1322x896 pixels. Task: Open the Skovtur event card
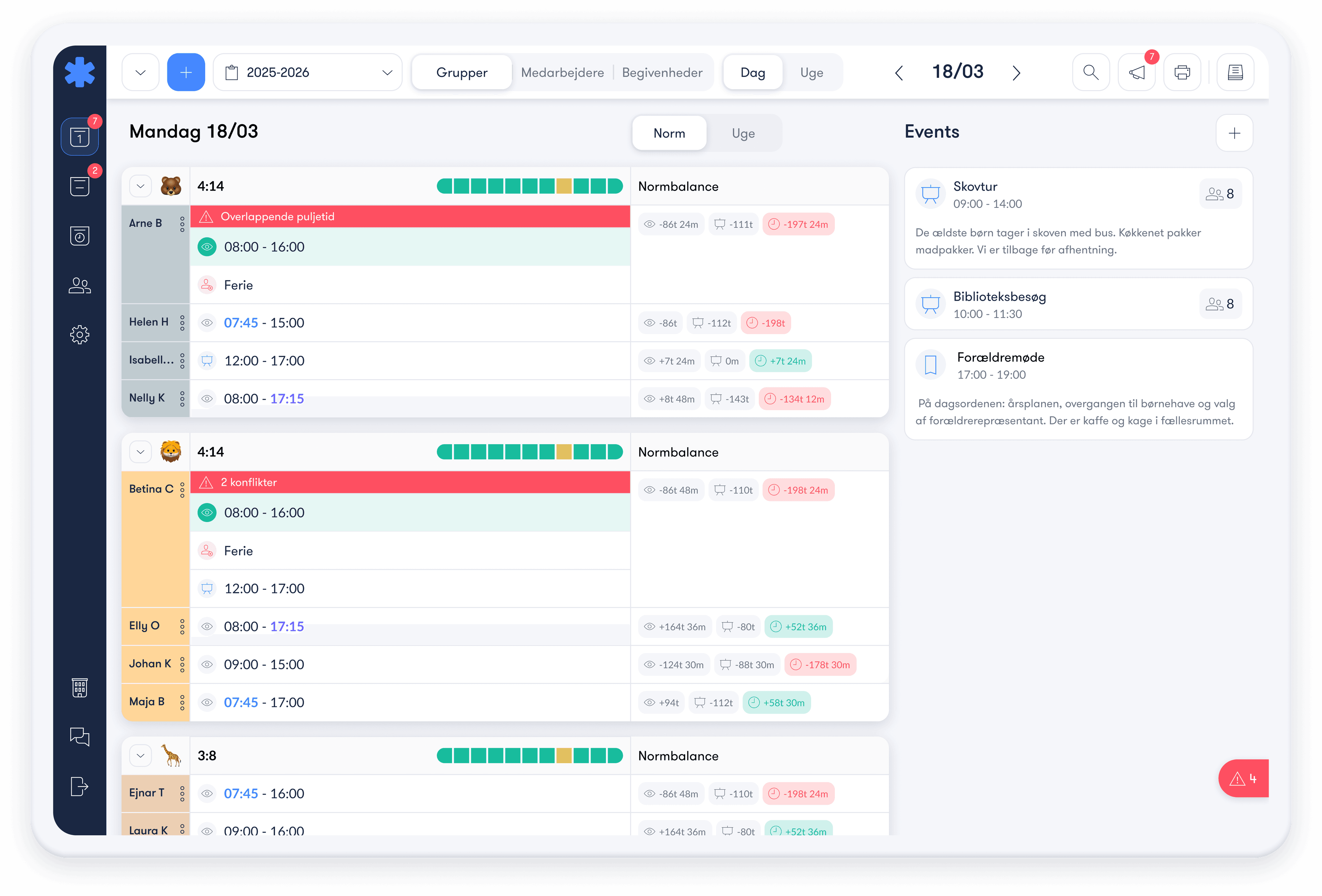pos(1078,218)
